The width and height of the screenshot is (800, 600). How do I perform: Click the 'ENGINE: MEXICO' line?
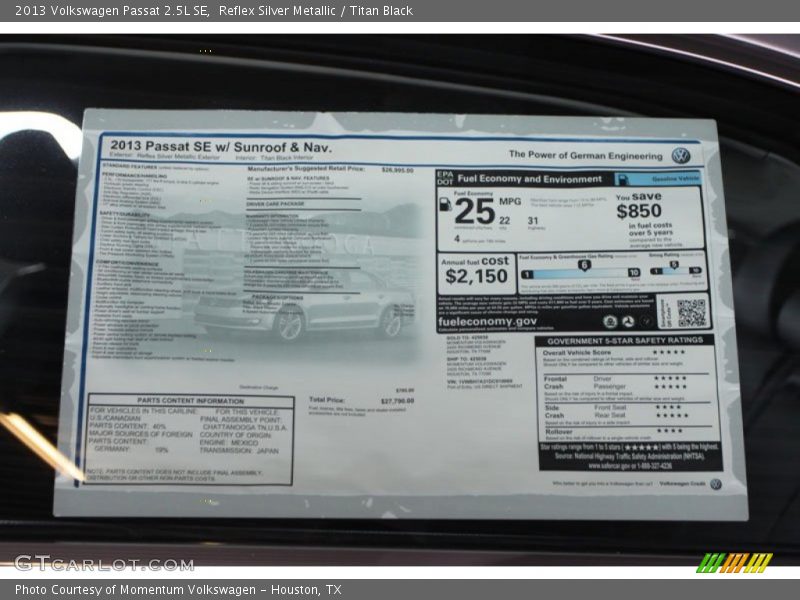click(x=229, y=443)
